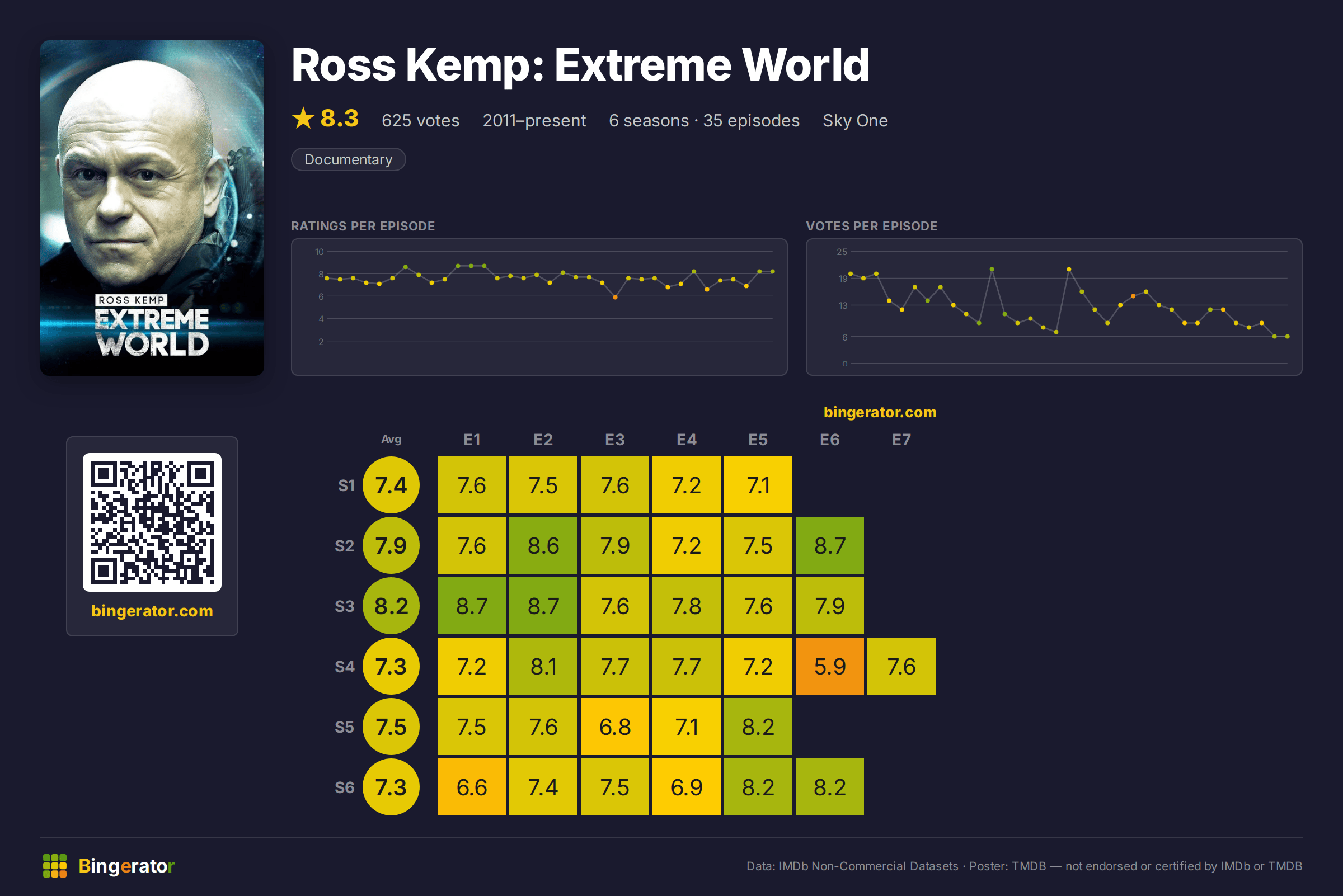Click the E1 column header
The height and width of the screenshot is (896, 1343).
tap(472, 440)
